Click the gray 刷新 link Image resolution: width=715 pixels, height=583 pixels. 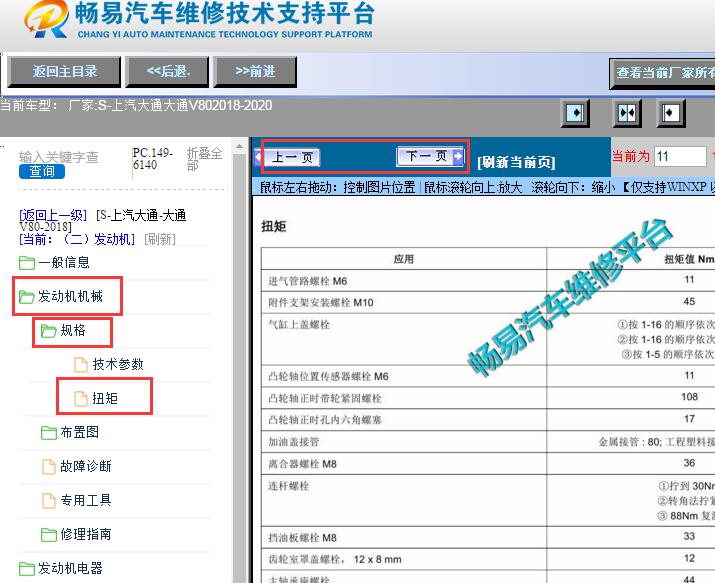coord(160,239)
